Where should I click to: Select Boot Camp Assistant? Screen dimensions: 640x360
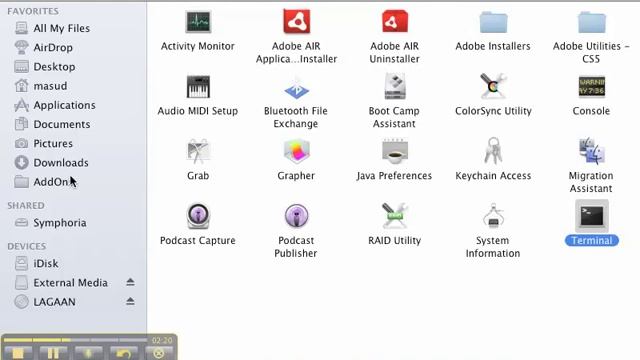coord(395,87)
